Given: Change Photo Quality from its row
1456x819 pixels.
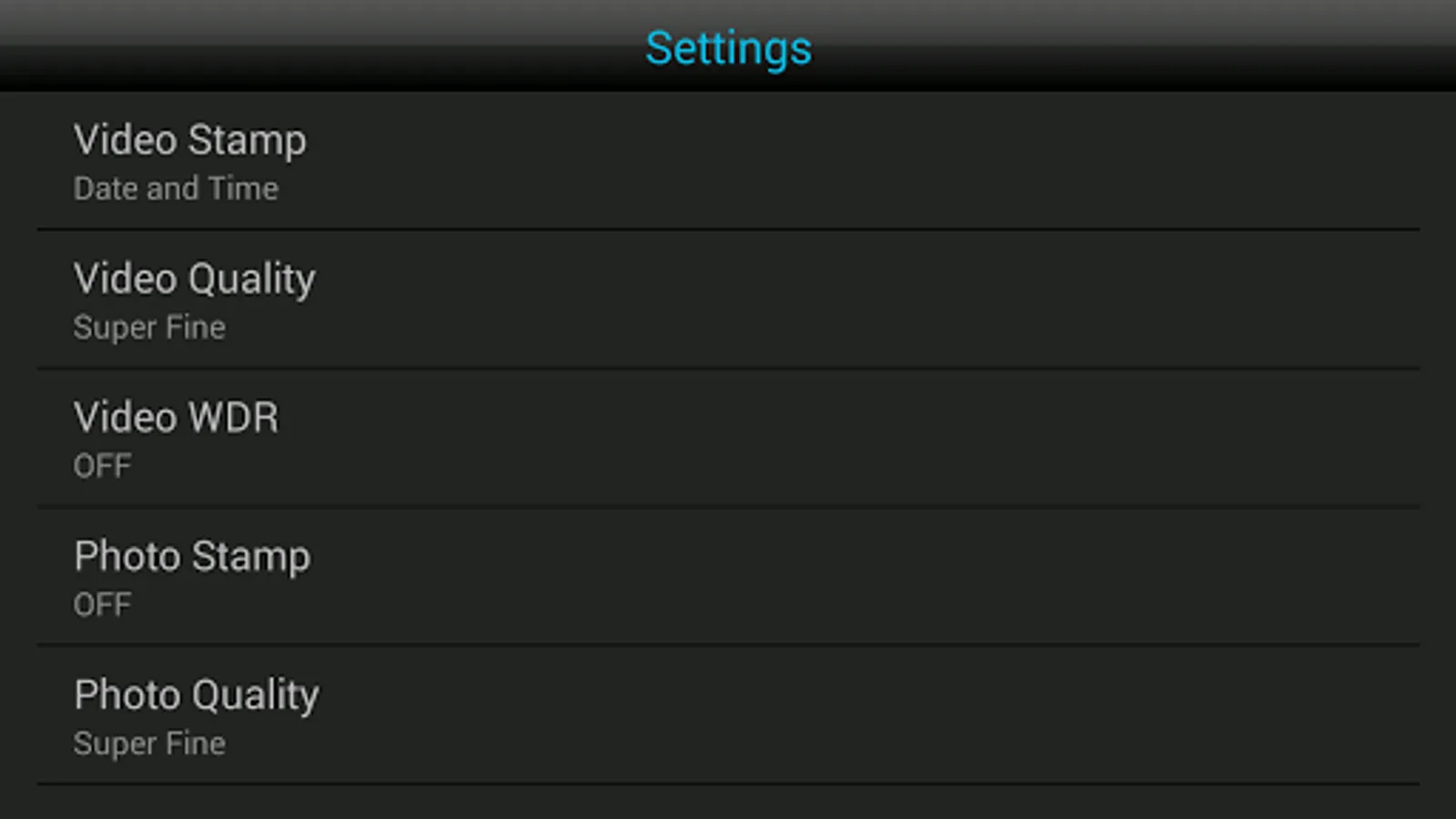Looking at the screenshot, I should coord(728,715).
